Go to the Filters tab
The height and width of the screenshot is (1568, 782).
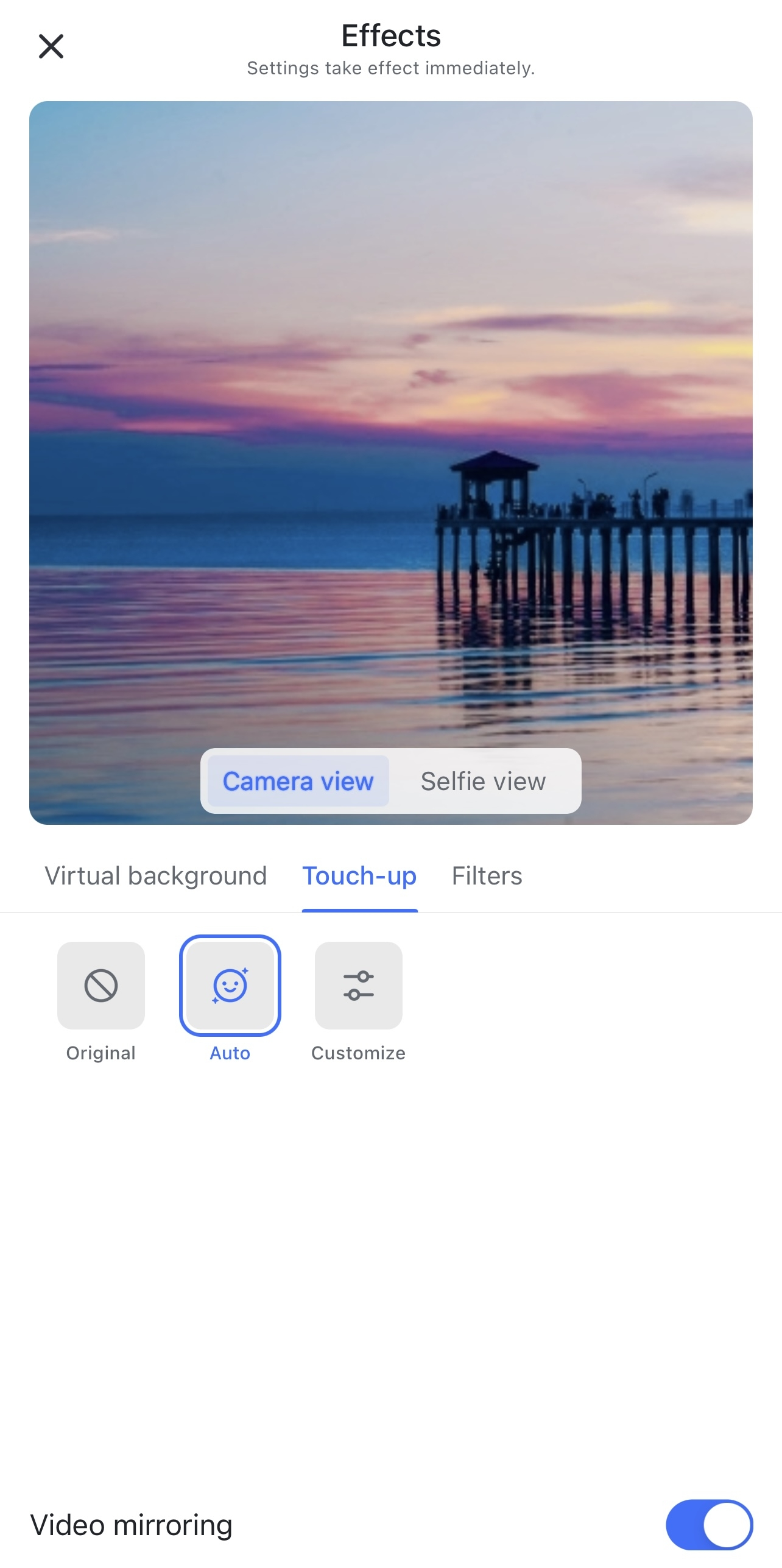click(487, 876)
